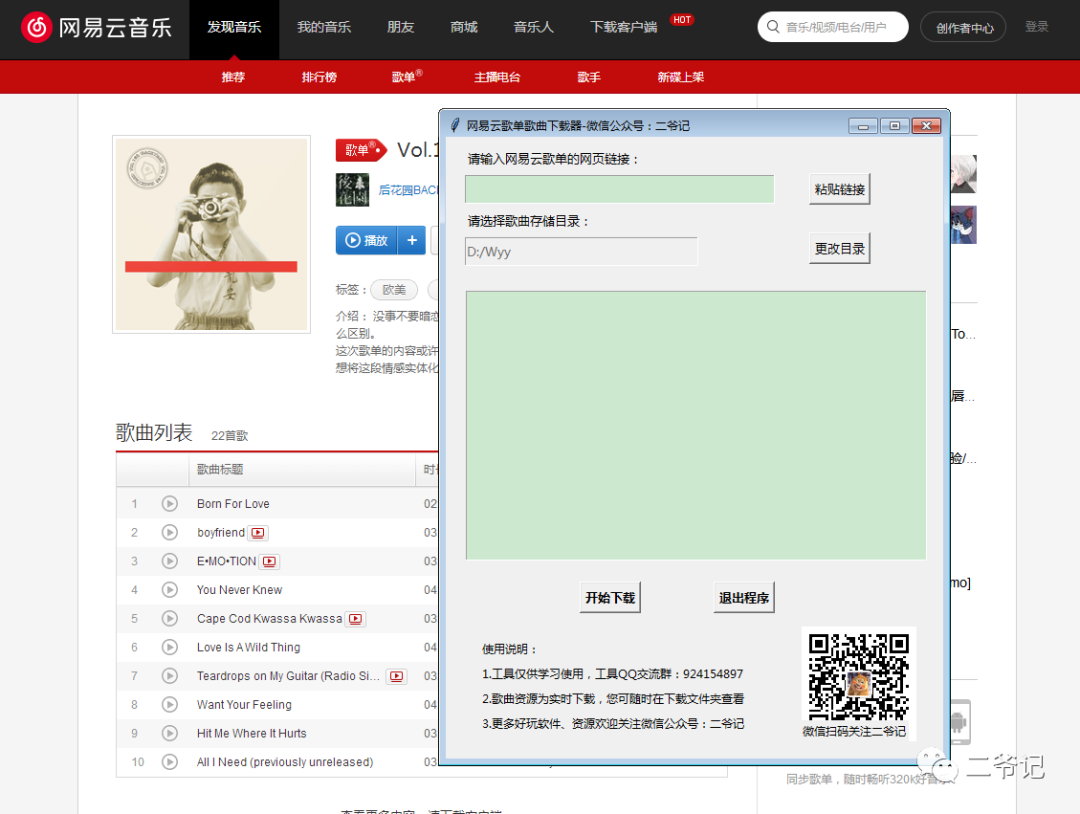Open MV icon next to E•MO•TION

coord(270,562)
